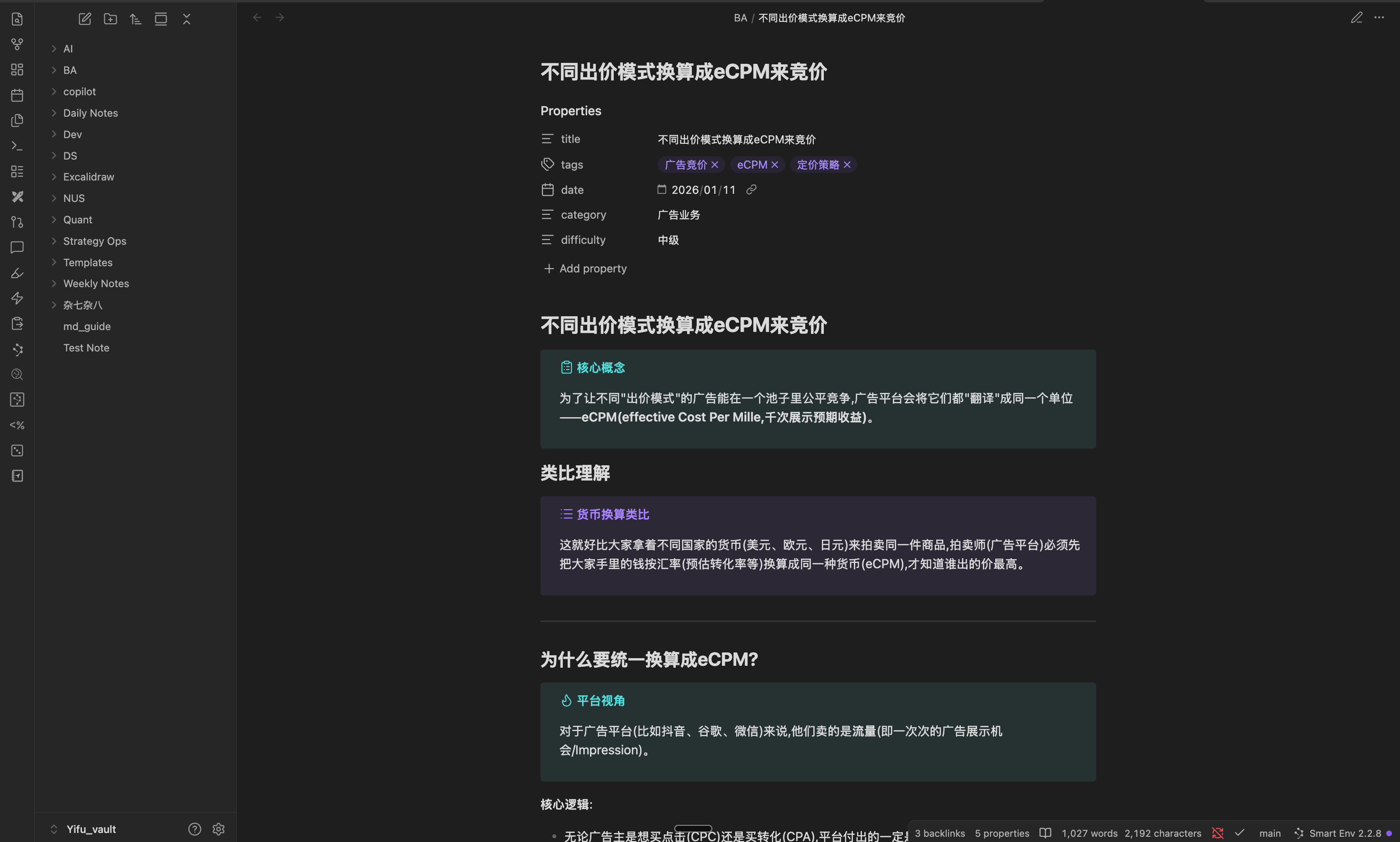This screenshot has height=842, width=1400.
Task: Switch to edit mode using the pencil icon
Action: (x=1356, y=18)
